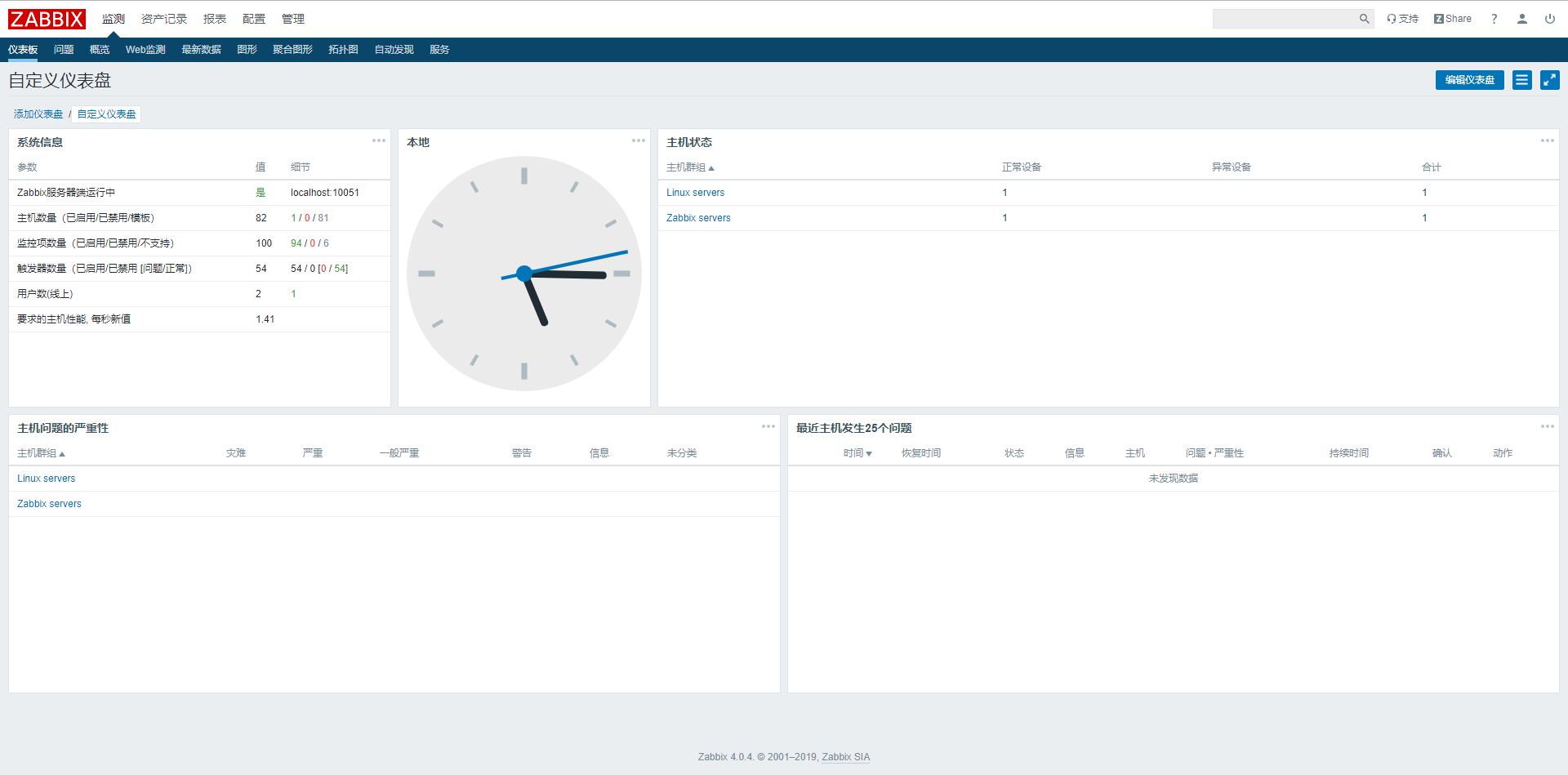1568x775 pixels.
Task: Sort 主机状态 table by 主机群组 header
Action: click(x=690, y=167)
